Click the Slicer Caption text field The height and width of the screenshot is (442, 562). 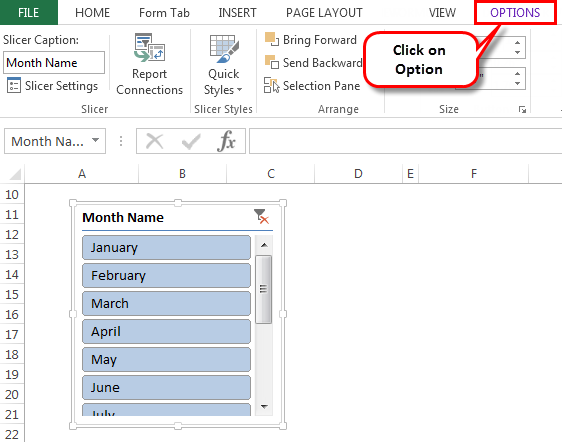[x=54, y=63]
